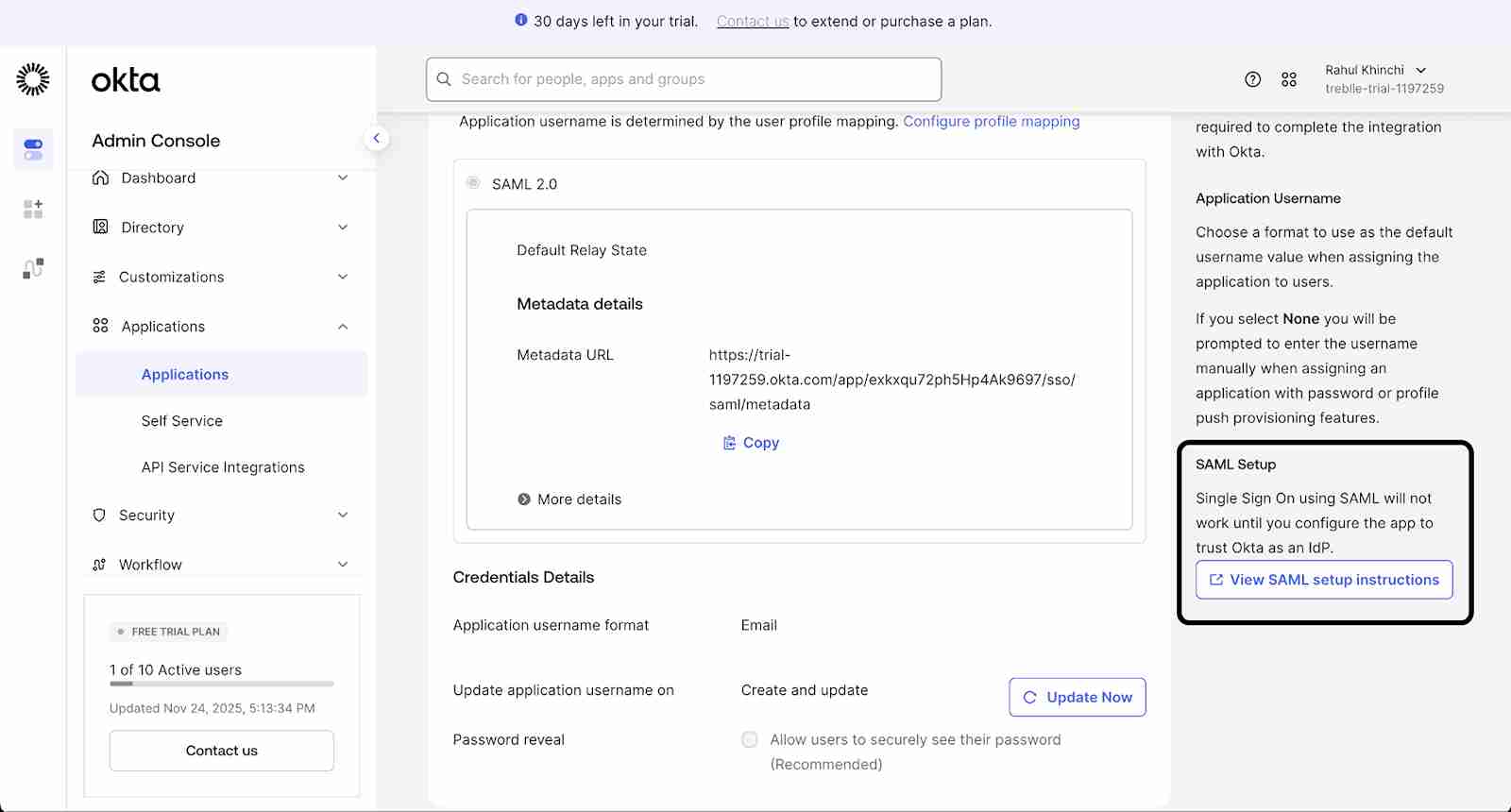Expand More details disclosure arrow

point(524,499)
